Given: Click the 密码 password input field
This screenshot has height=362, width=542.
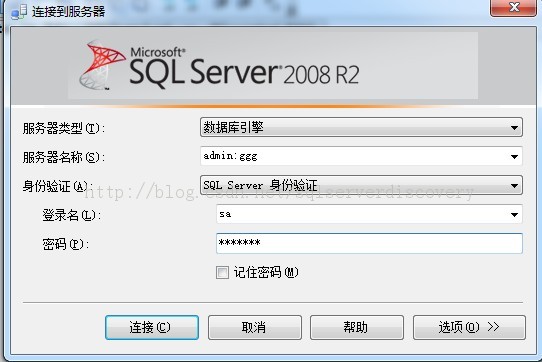Looking at the screenshot, I should (x=369, y=243).
